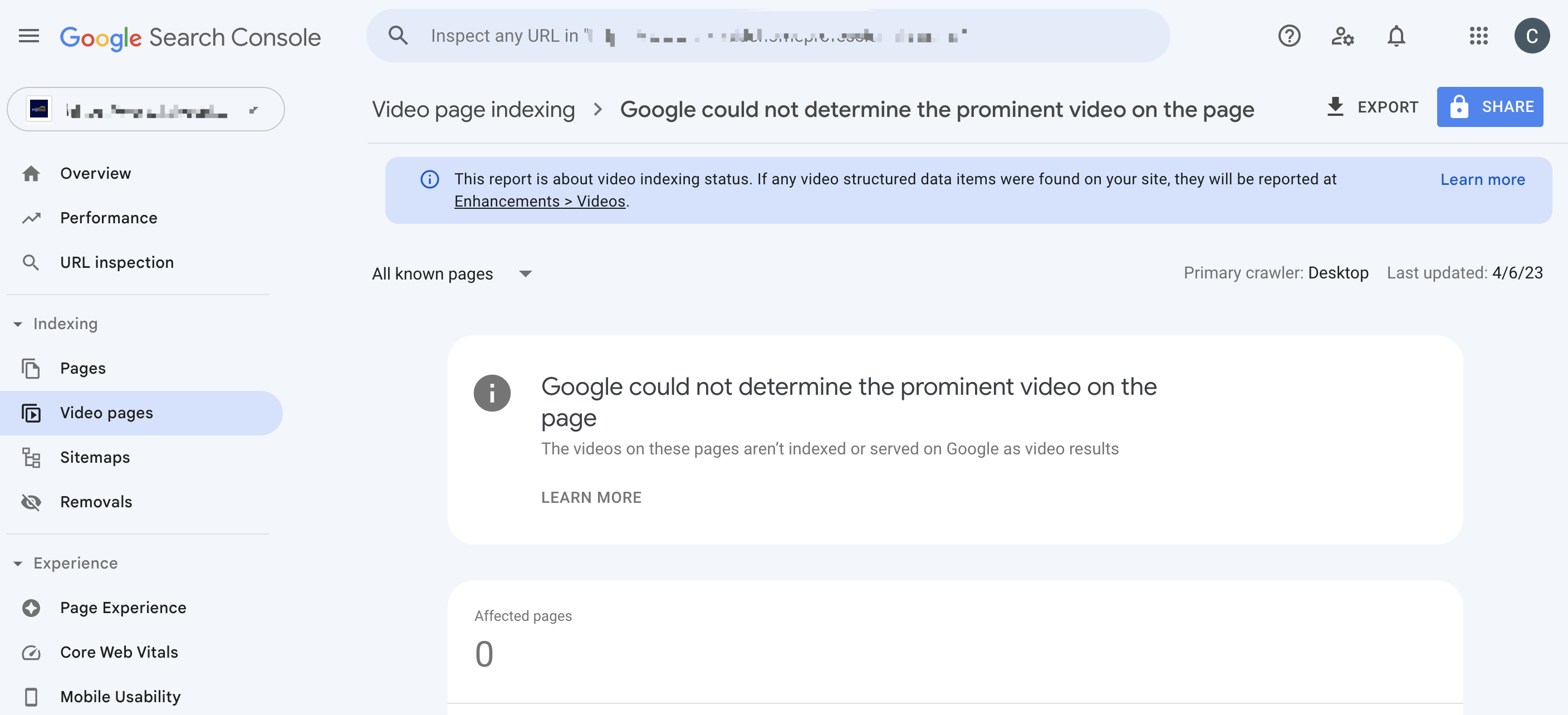The image size is (1568, 715).
Task: Click the download icon beside EXPORT
Action: (1335, 106)
